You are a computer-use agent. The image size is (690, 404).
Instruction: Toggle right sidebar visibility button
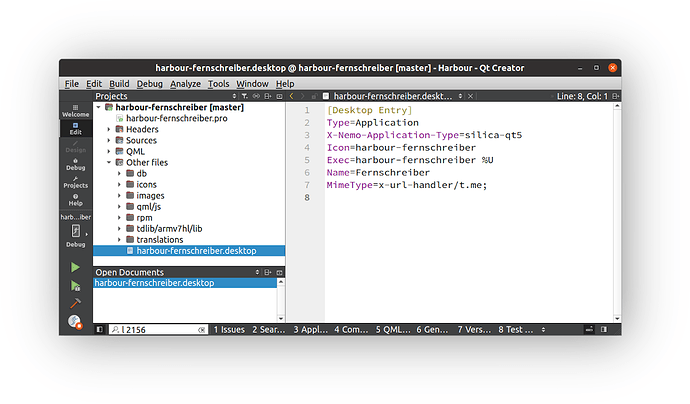[604, 329]
